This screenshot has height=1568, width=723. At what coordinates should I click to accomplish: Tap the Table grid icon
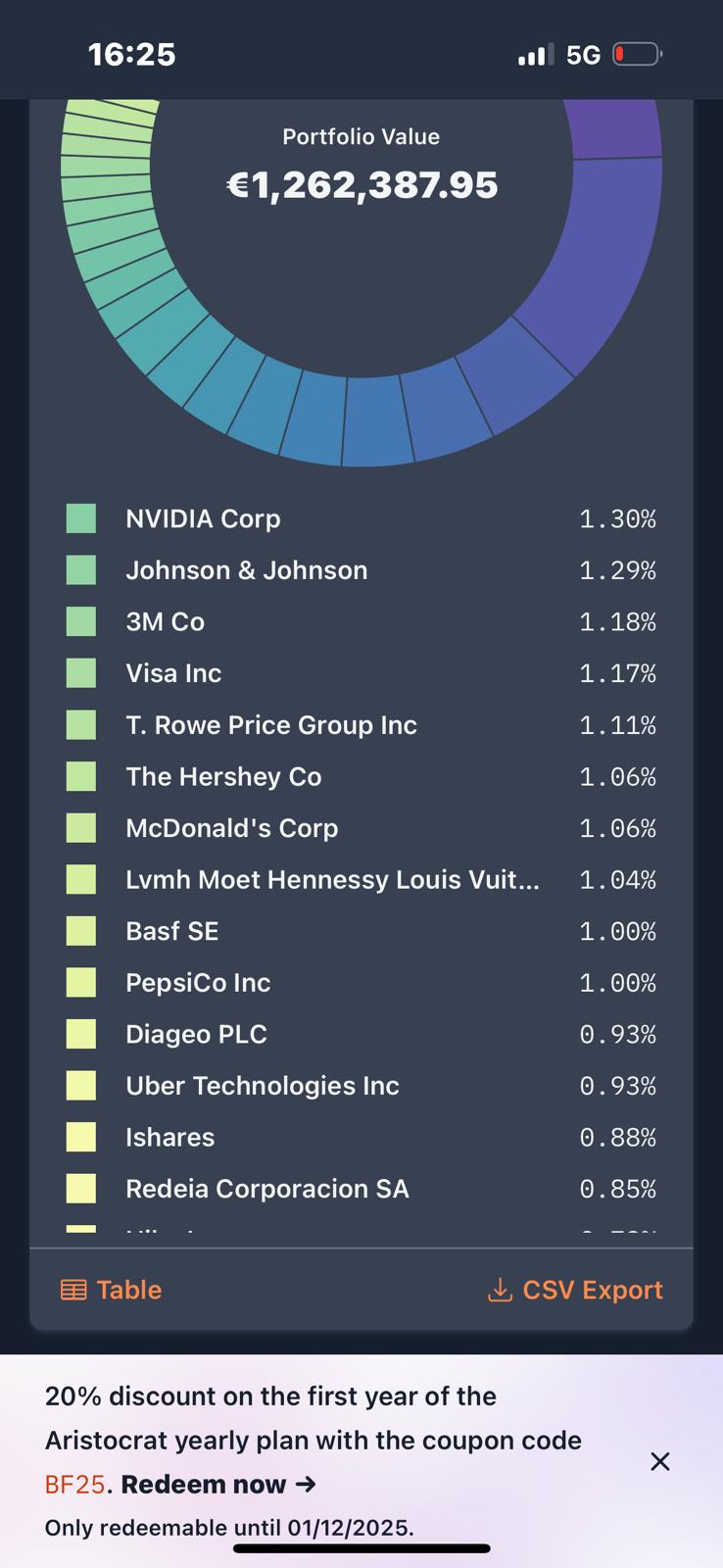[x=73, y=1290]
